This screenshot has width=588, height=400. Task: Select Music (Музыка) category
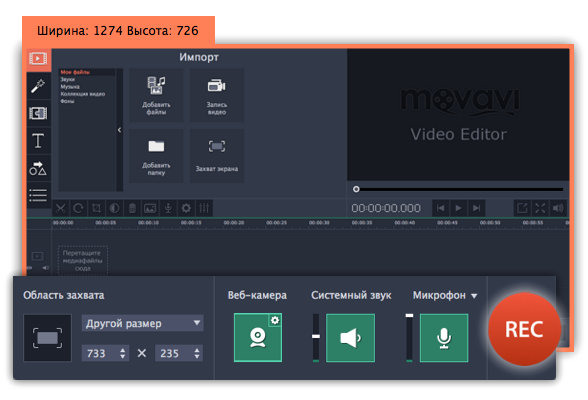point(70,87)
